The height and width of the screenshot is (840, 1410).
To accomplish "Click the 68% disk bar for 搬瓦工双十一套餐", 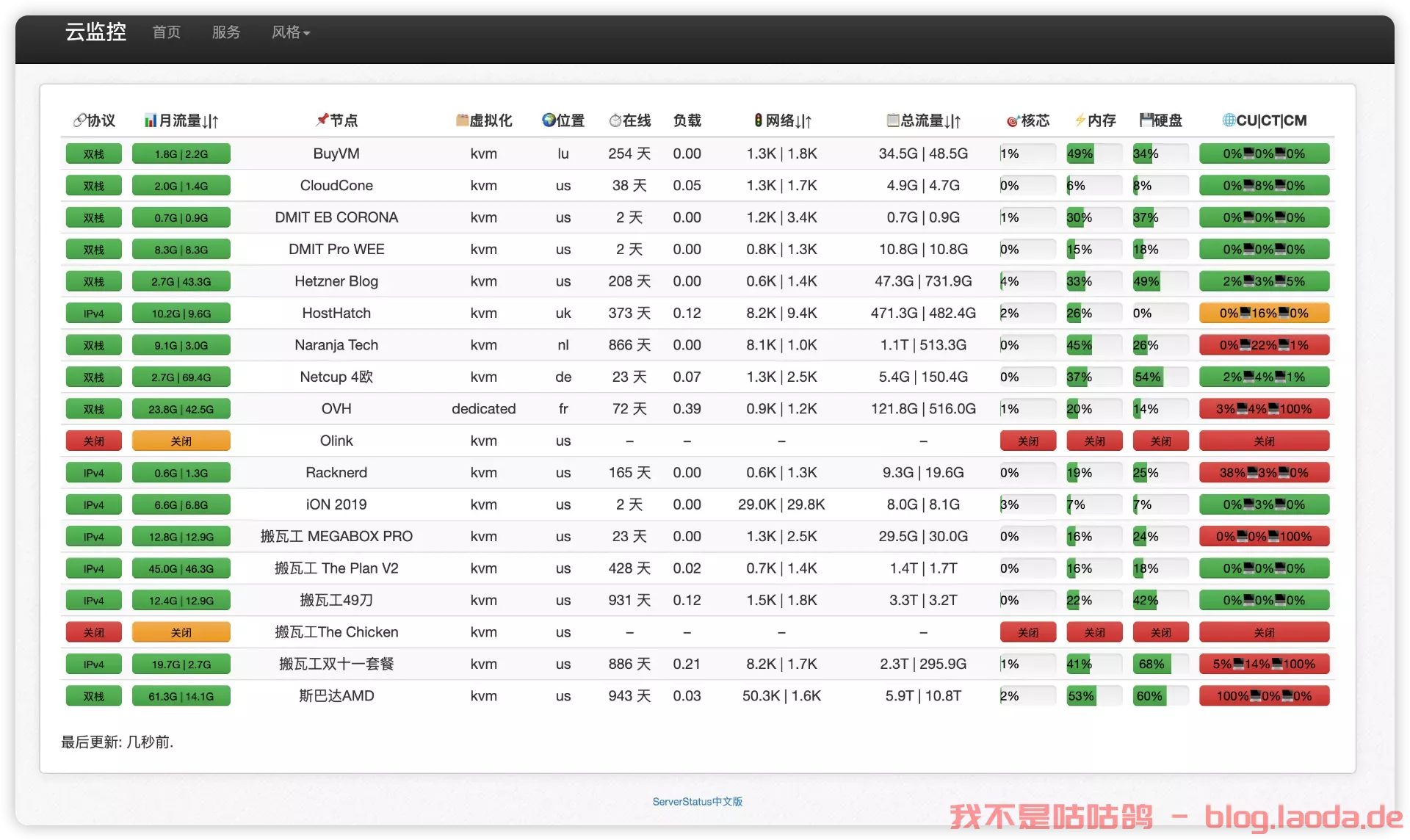I will [1160, 665].
